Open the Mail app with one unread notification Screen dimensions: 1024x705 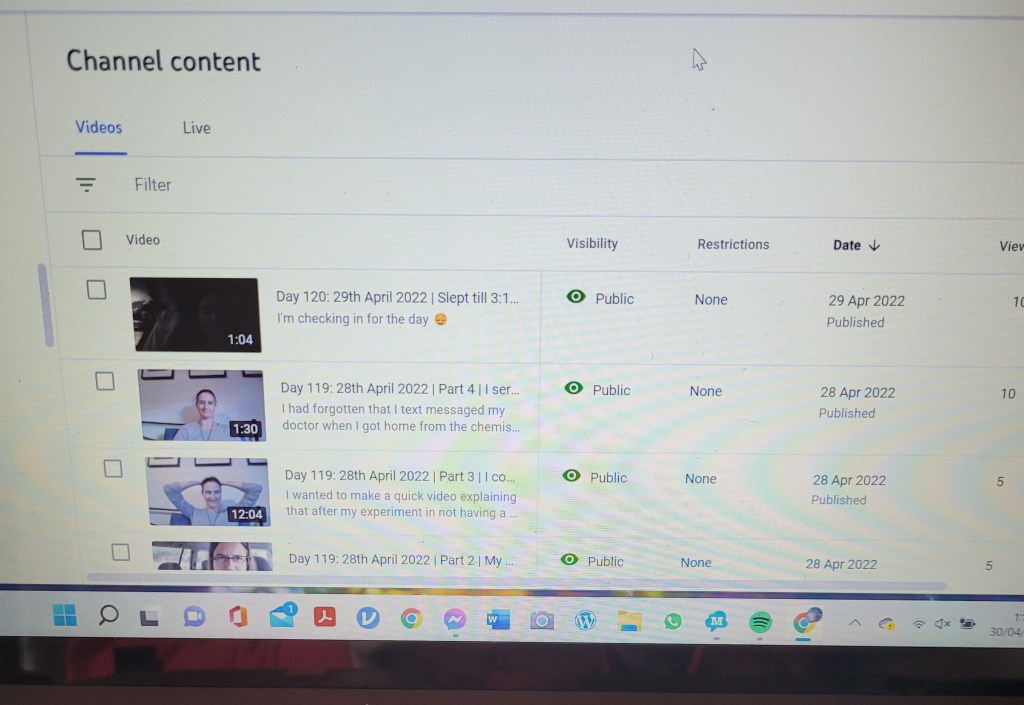pos(283,620)
